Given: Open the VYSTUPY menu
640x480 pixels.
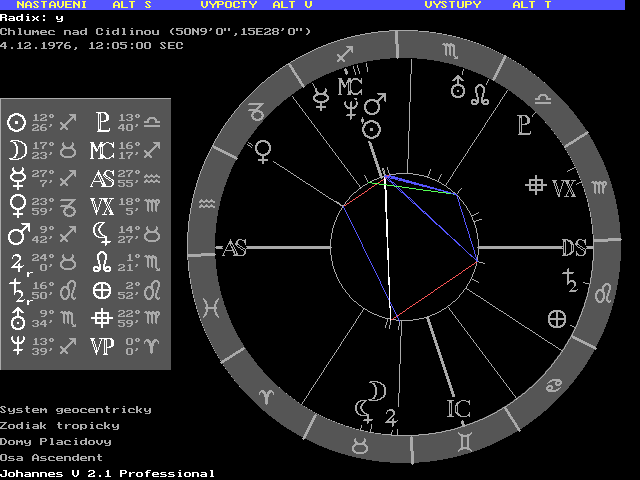Looking at the screenshot, I should pyautogui.click(x=452, y=5).
